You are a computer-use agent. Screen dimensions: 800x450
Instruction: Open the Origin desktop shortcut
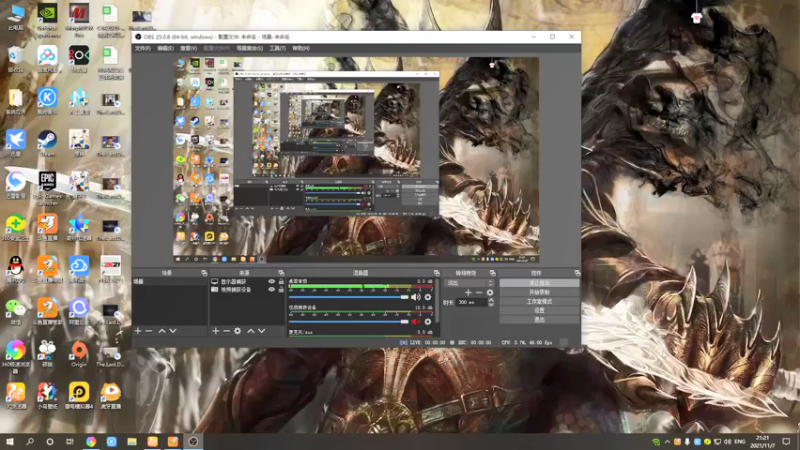click(79, 354)
